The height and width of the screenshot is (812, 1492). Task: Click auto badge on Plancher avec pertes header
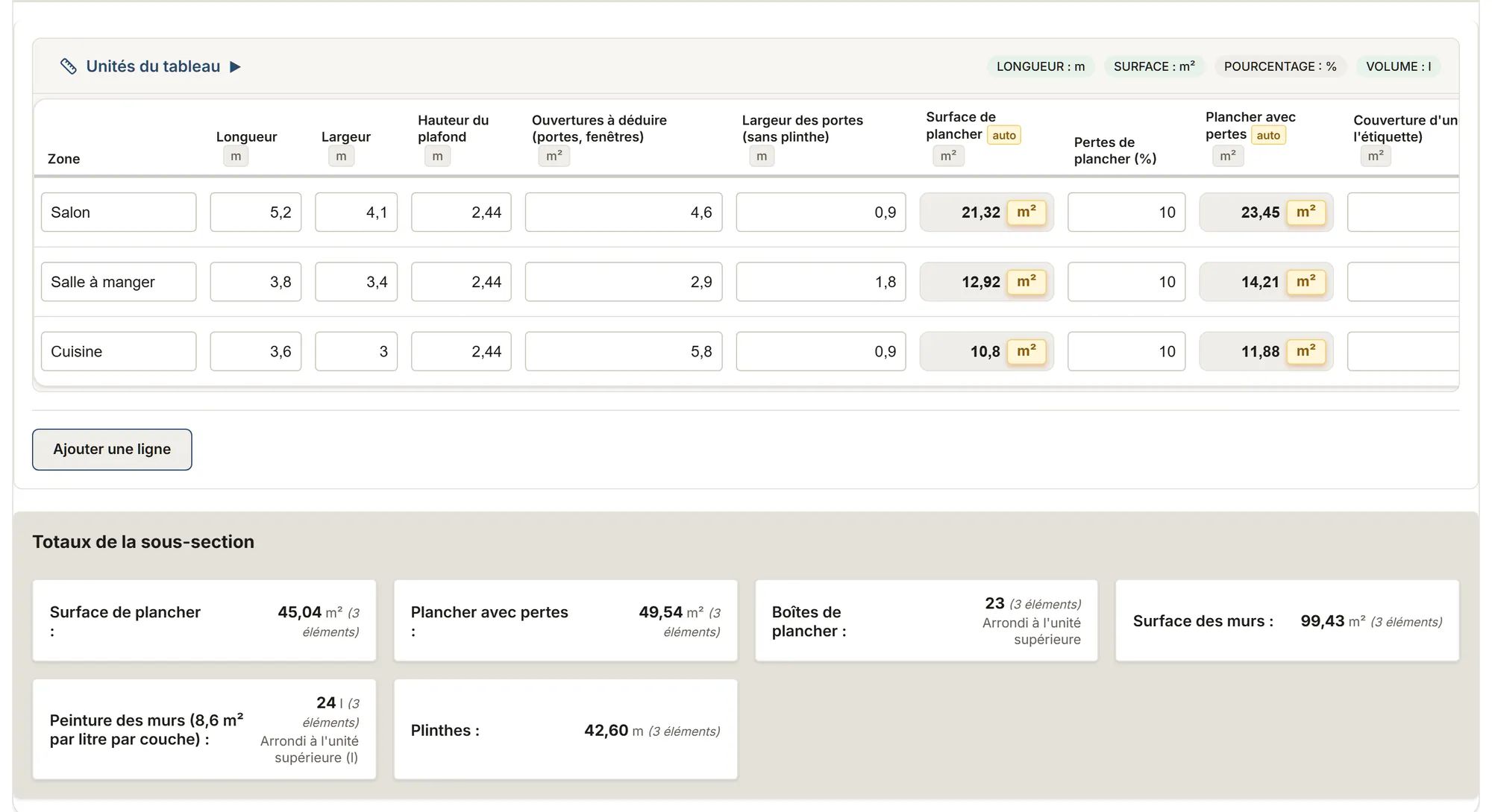[1268, 135]
